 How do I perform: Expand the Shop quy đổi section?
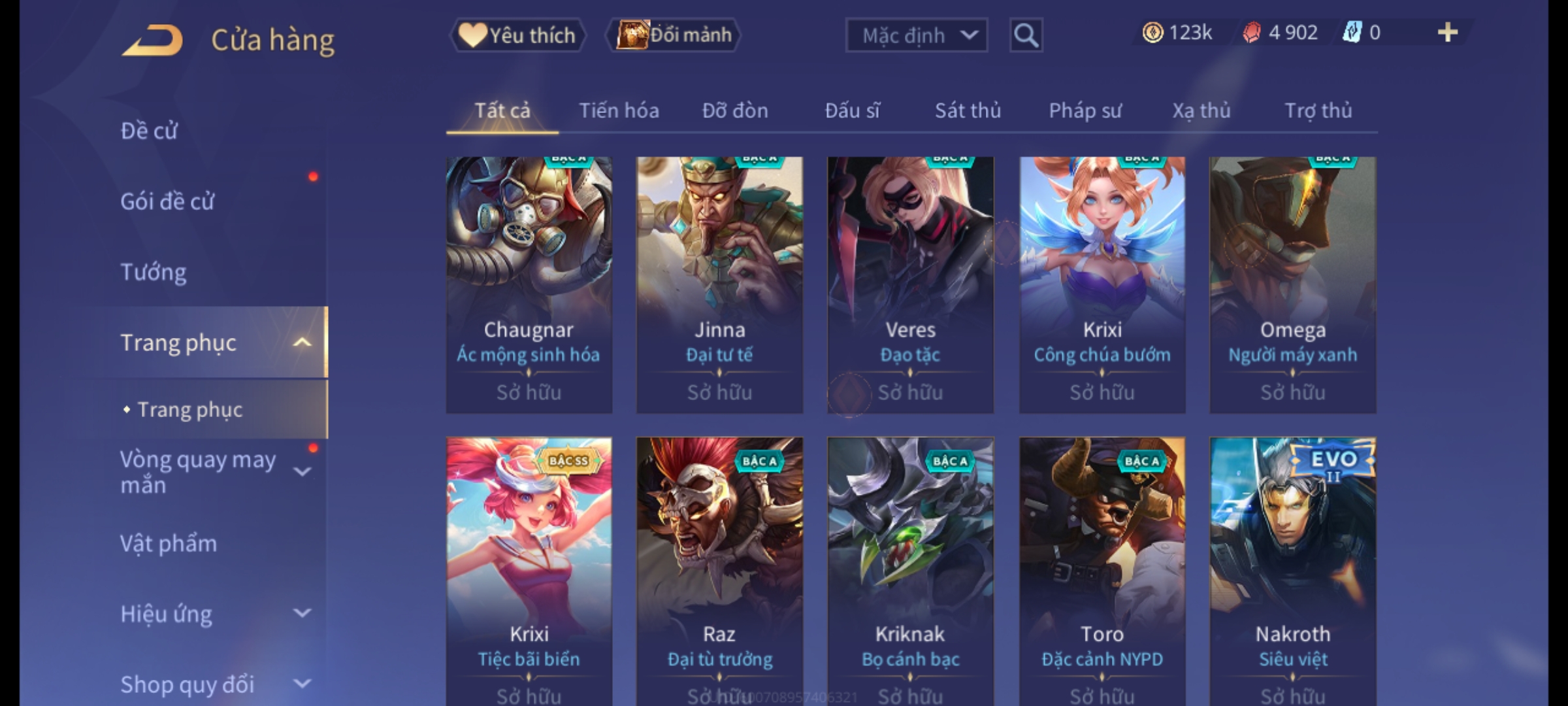click(302, 684)
